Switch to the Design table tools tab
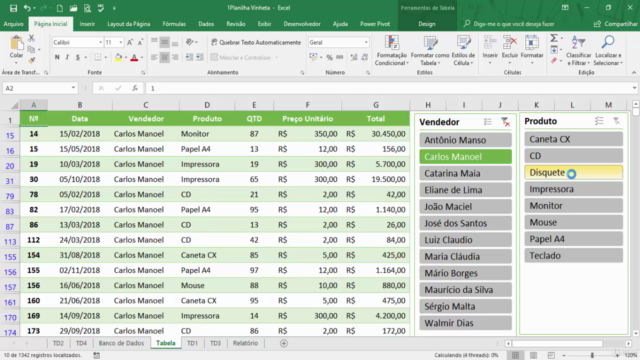This screenshot has width=640, height=360. (427, 24)
